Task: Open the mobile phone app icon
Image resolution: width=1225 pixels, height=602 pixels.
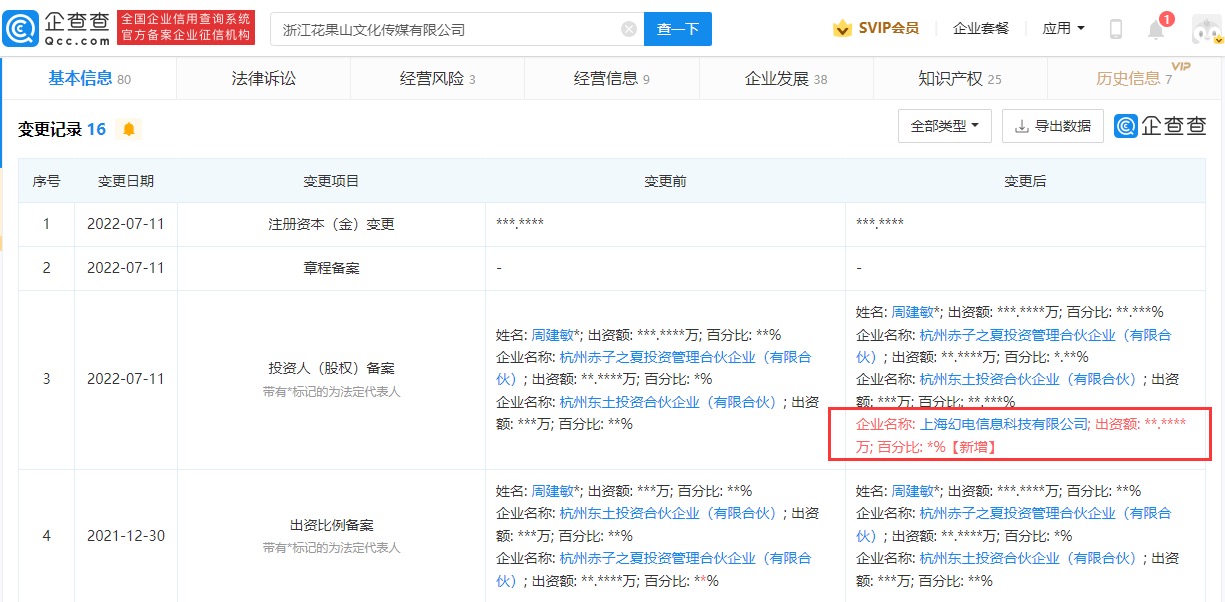Action: [x=1116, y=29]
